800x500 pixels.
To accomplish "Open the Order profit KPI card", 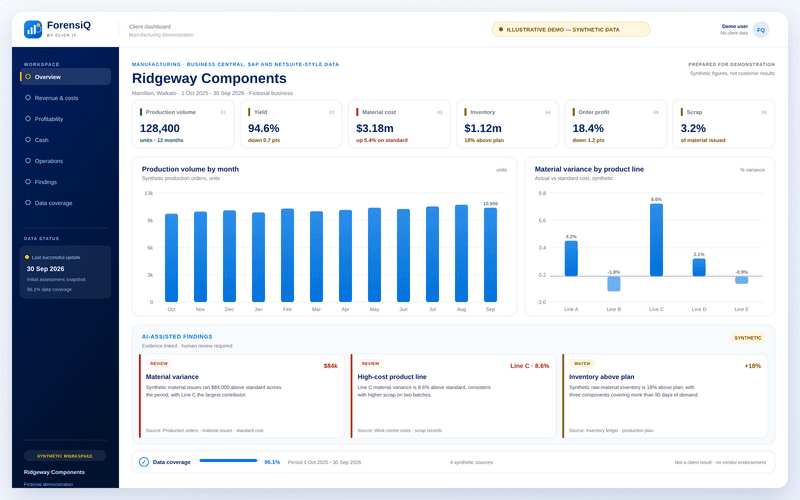I will click(x=615, y=124).
